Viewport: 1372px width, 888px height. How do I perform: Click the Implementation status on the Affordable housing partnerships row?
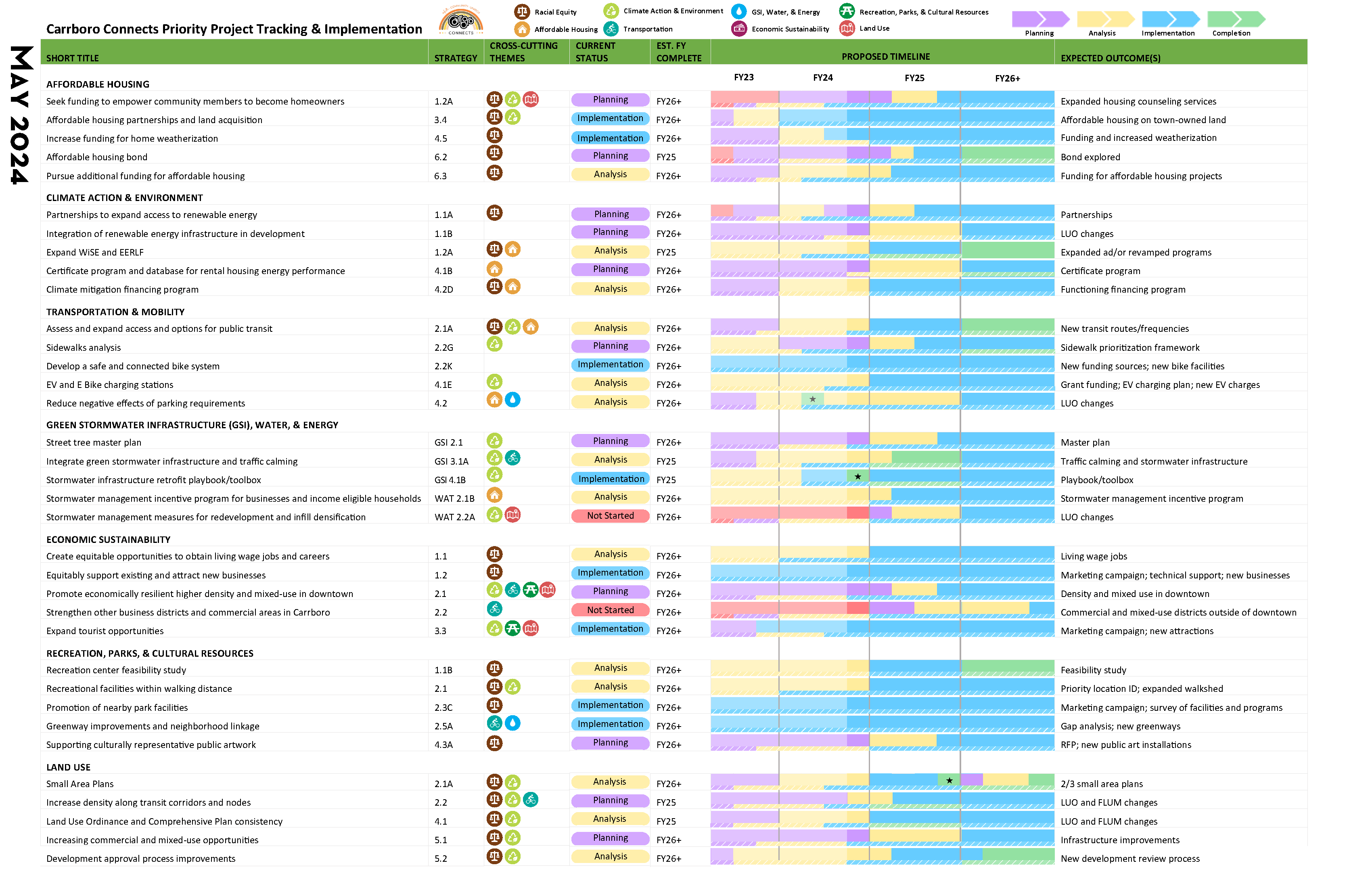coord(610,118)
